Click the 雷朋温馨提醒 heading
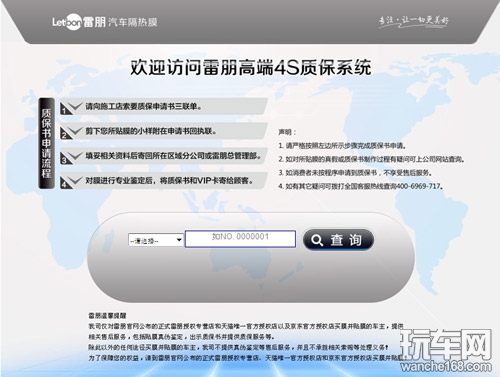 107,315
